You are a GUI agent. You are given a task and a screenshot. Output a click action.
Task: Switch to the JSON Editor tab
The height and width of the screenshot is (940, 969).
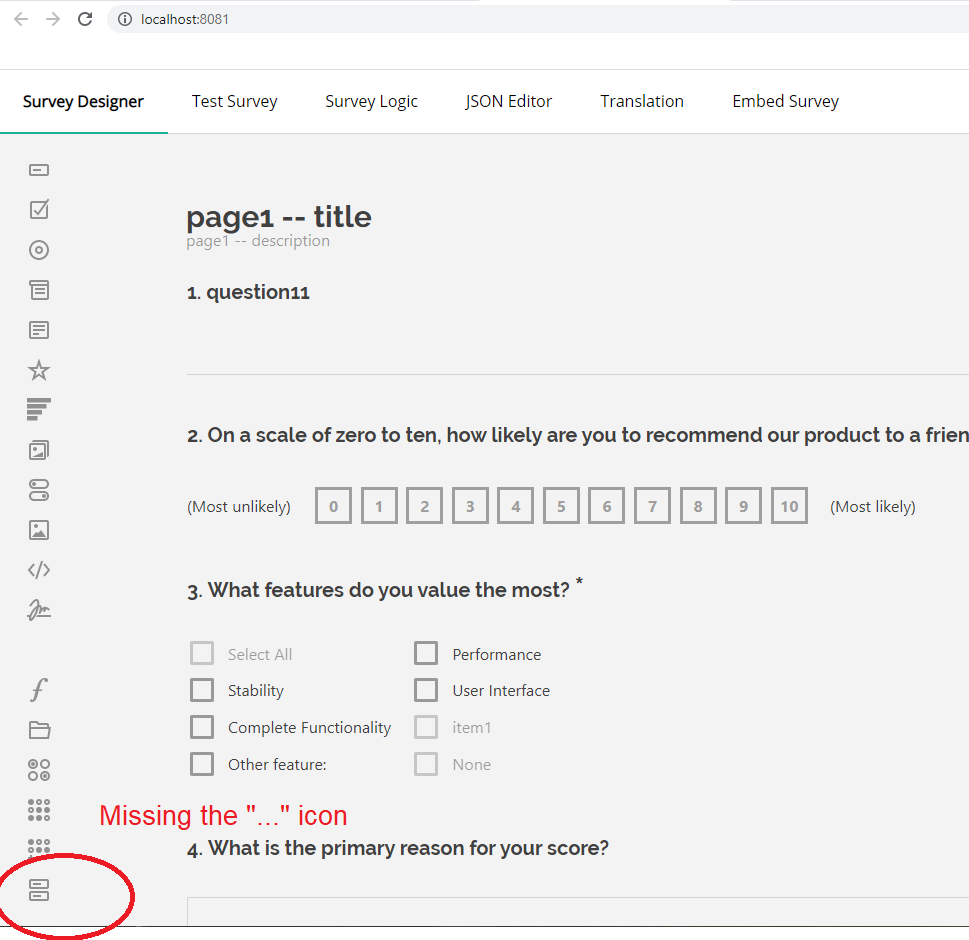tap(508, 101)
